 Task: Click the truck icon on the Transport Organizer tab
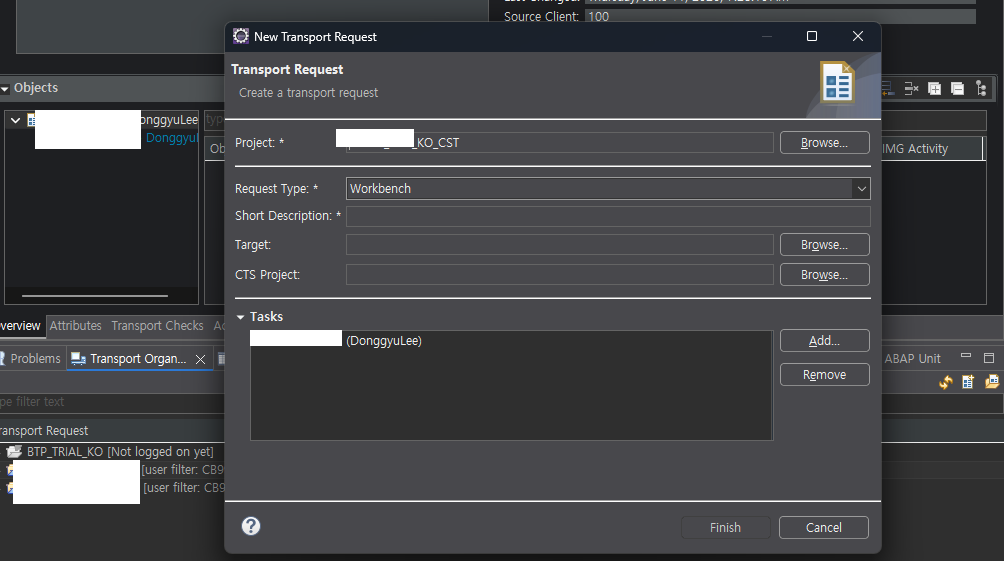click(78, 359)
